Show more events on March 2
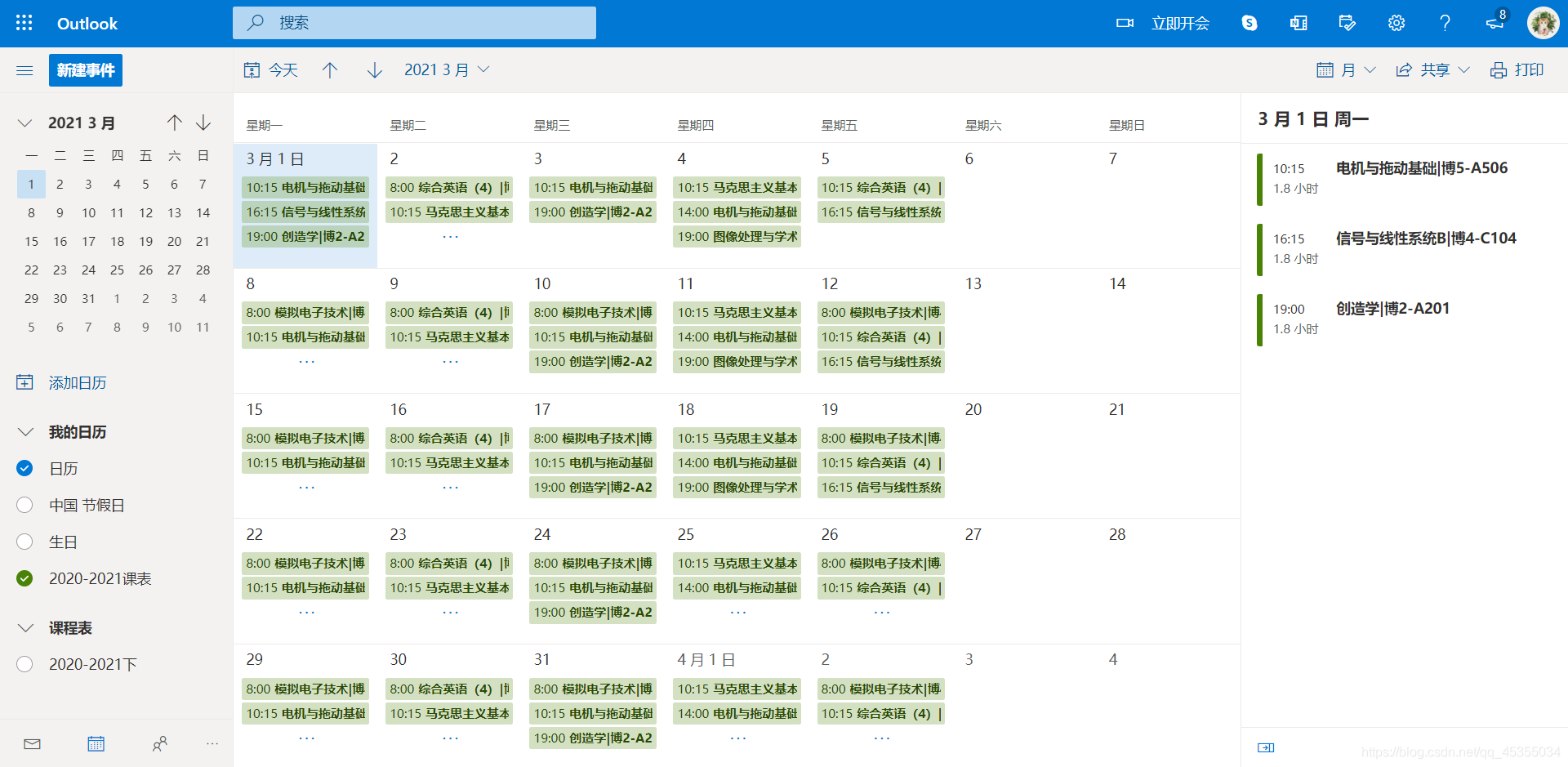 click(x=450, y=237)
